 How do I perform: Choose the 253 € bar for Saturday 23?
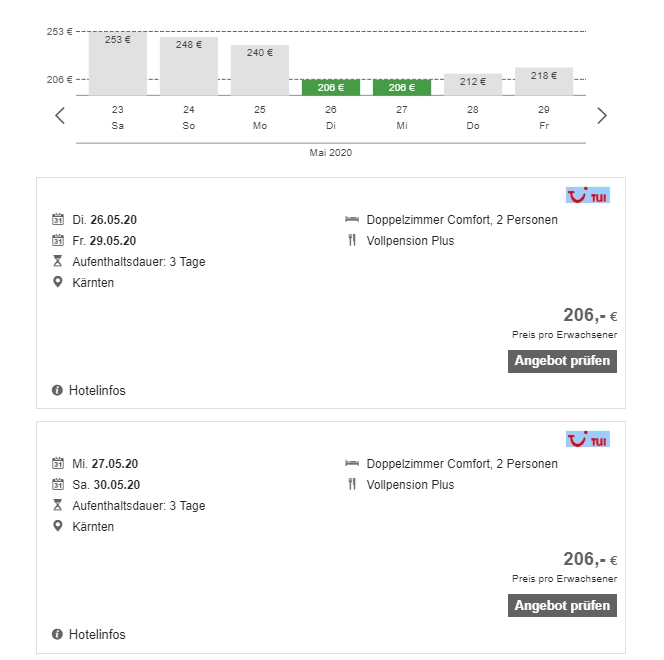pyautogui.click(x=118, y=64)
